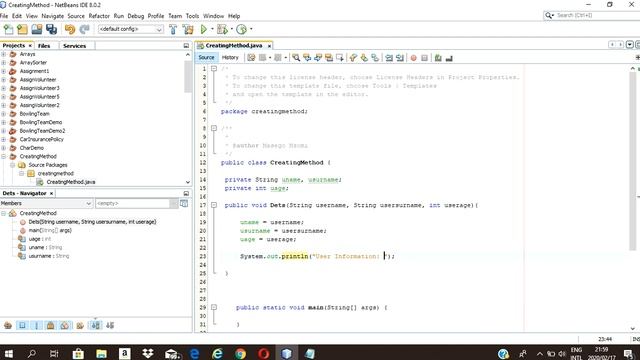Close the Dets - Navigator panel
Screen dimensions: 640x360
pos(51,193)
